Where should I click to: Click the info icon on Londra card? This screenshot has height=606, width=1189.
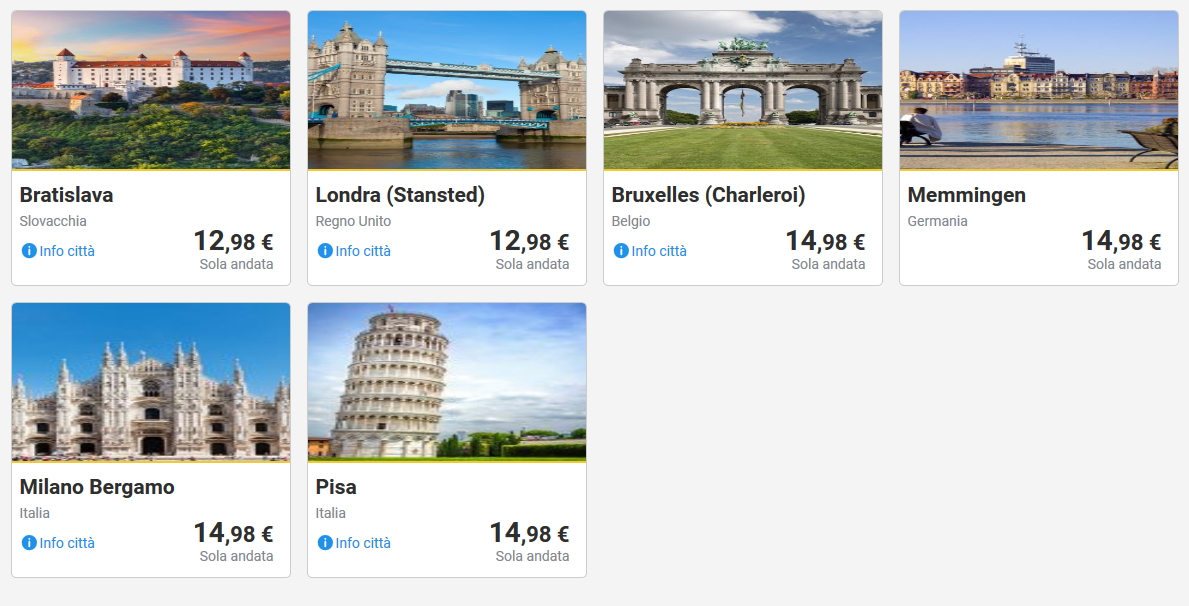[x=325, y=251]
